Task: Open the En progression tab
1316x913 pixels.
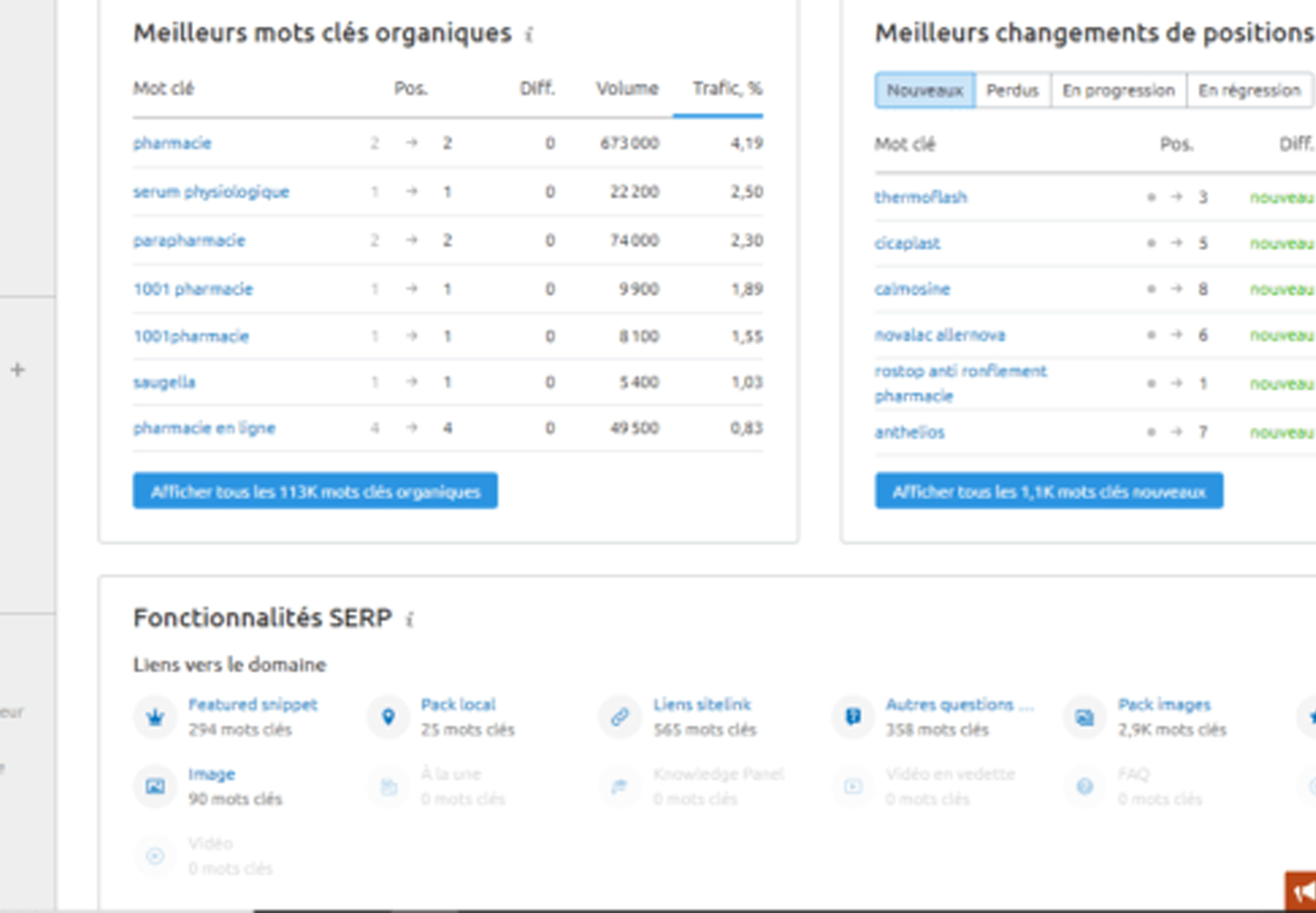Action: pyautogui.click(x=1117, y=90)
